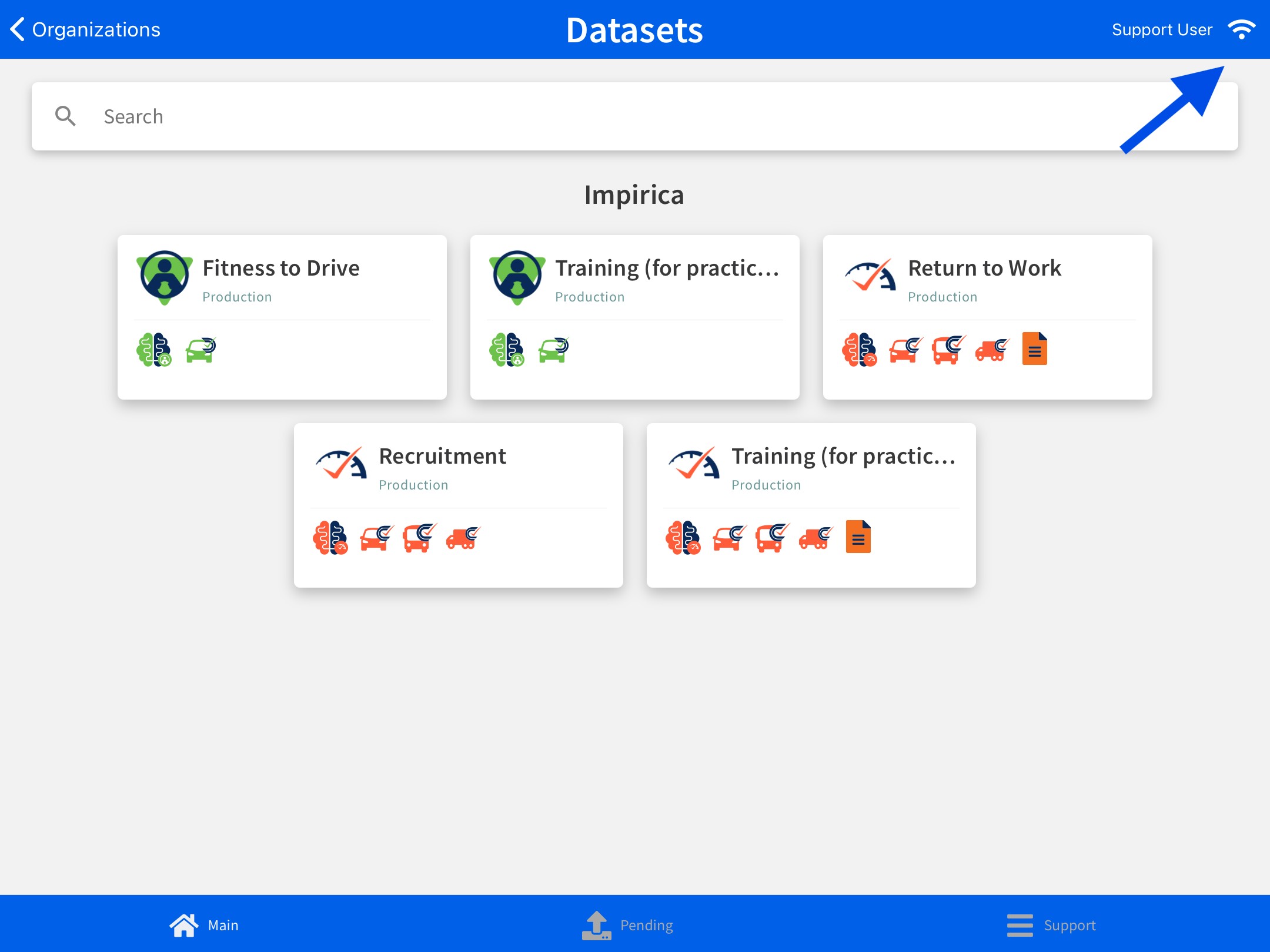Open the Support tab
This screenshot has height=952, width=1270.
coord(1051,925)
